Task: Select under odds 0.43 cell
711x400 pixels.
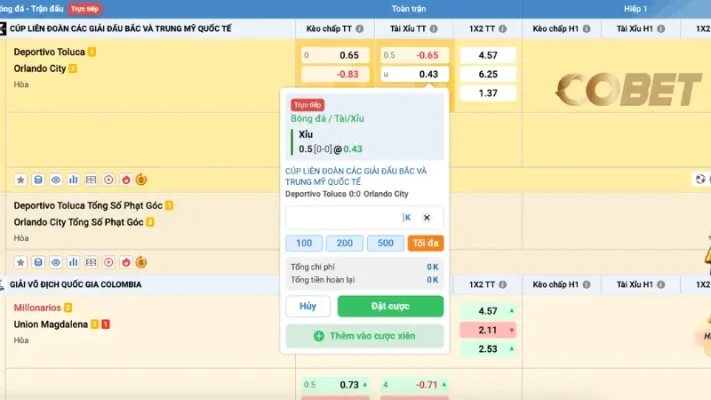Action: 414,74
